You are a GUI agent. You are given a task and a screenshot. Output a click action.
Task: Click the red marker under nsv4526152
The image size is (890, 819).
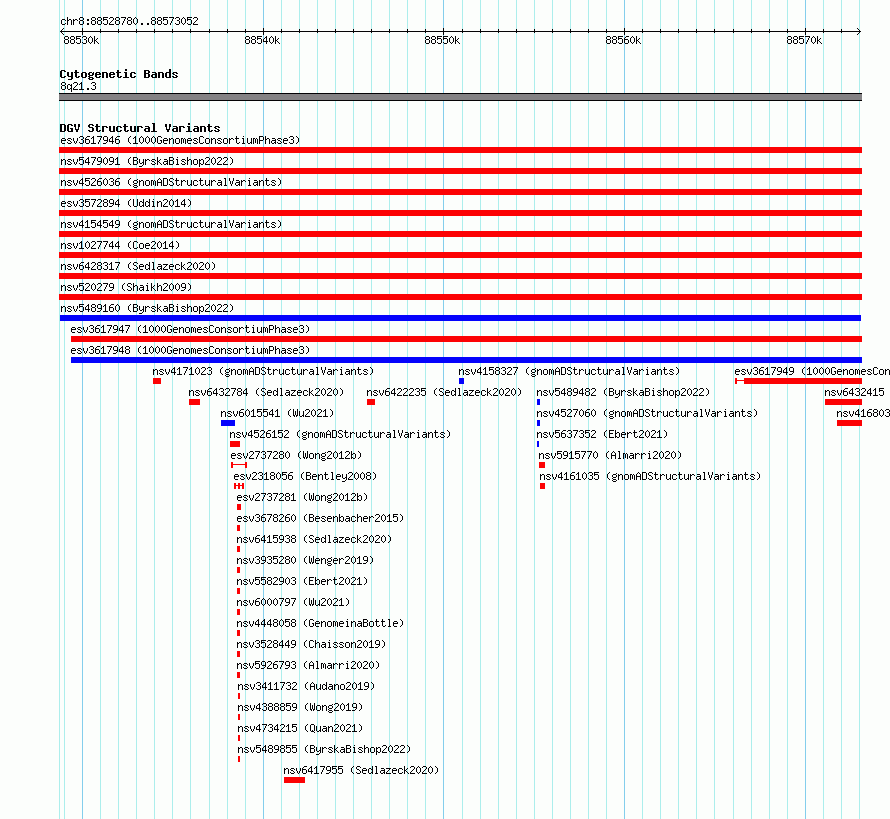pos(235,444)
